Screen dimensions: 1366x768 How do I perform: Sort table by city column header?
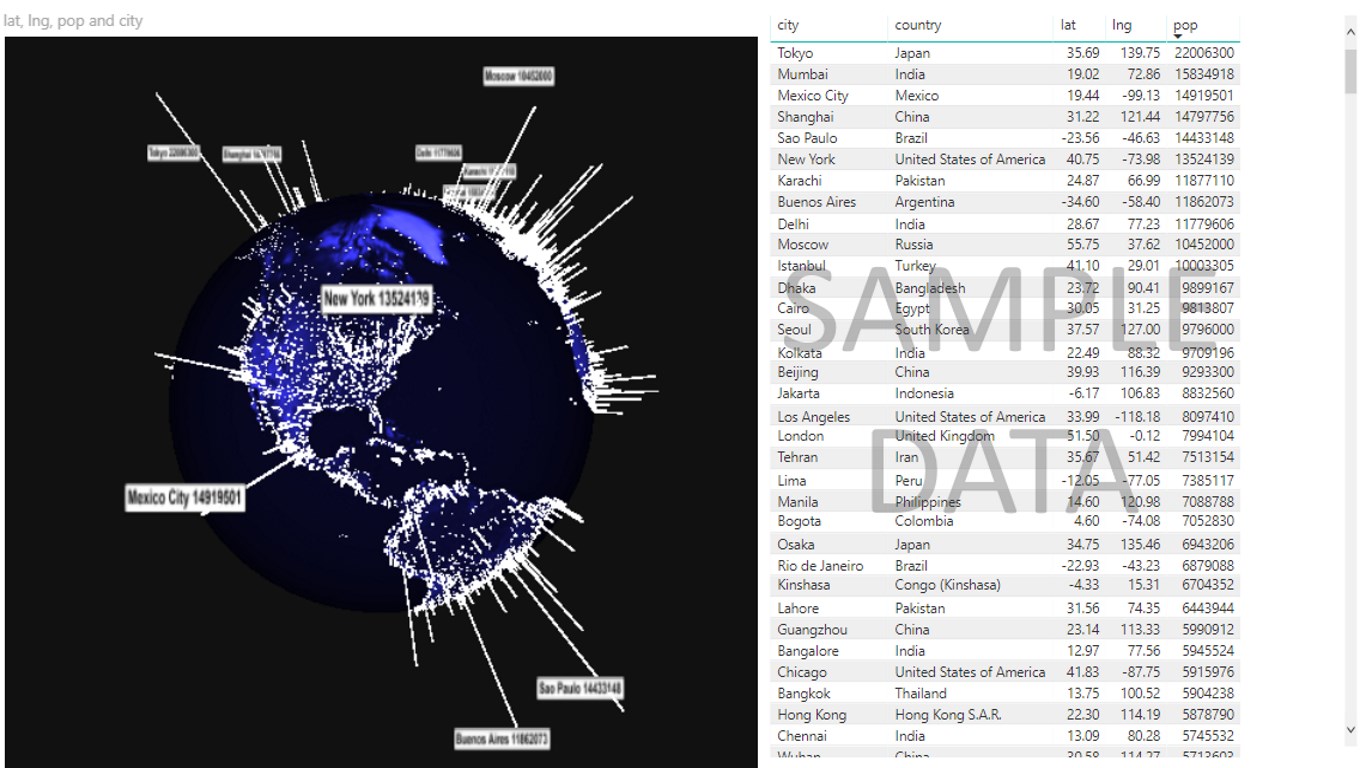tap(789, 25)
